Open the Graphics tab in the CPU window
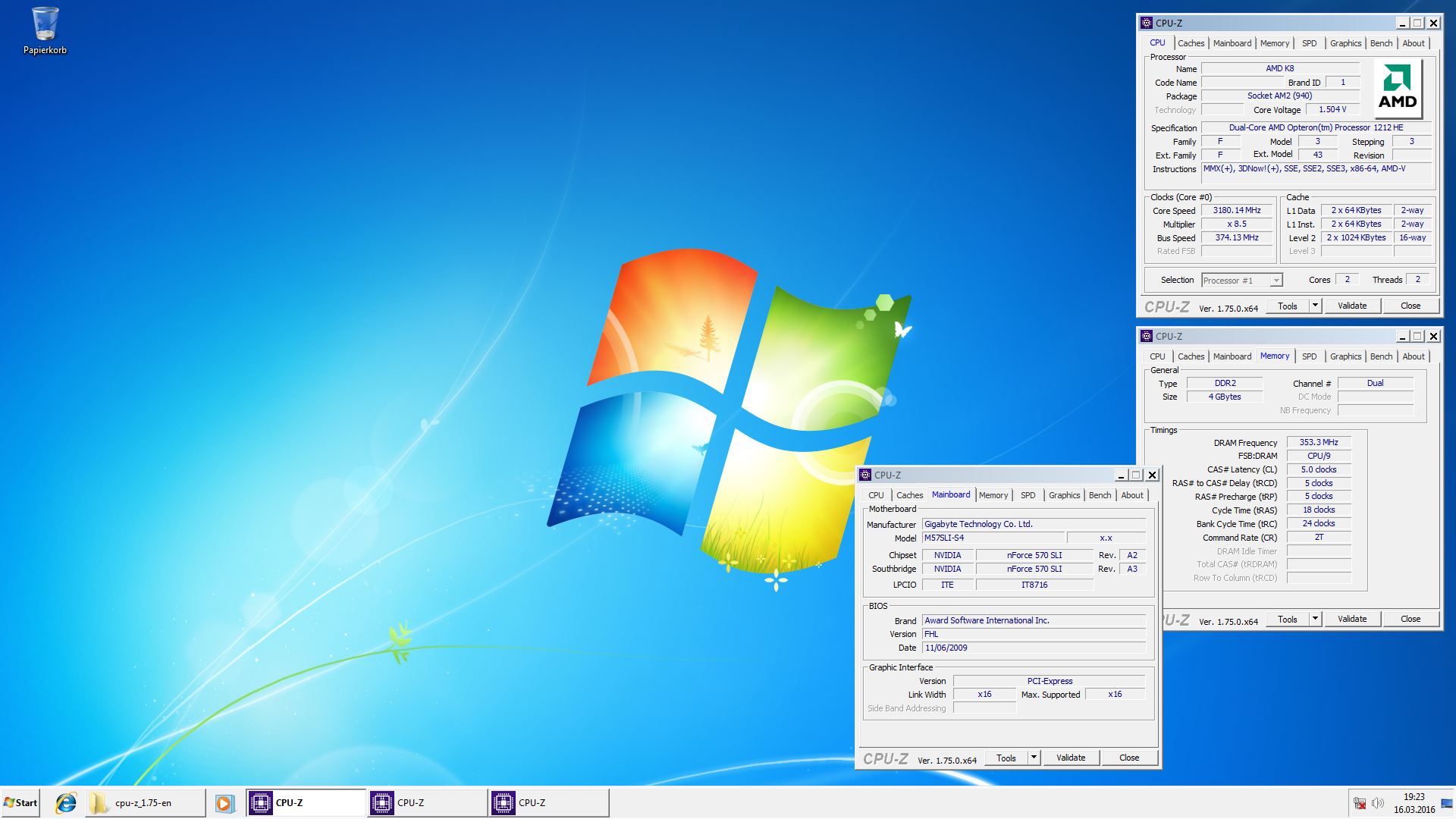 pyautogui.click(x=1346, y=43)
